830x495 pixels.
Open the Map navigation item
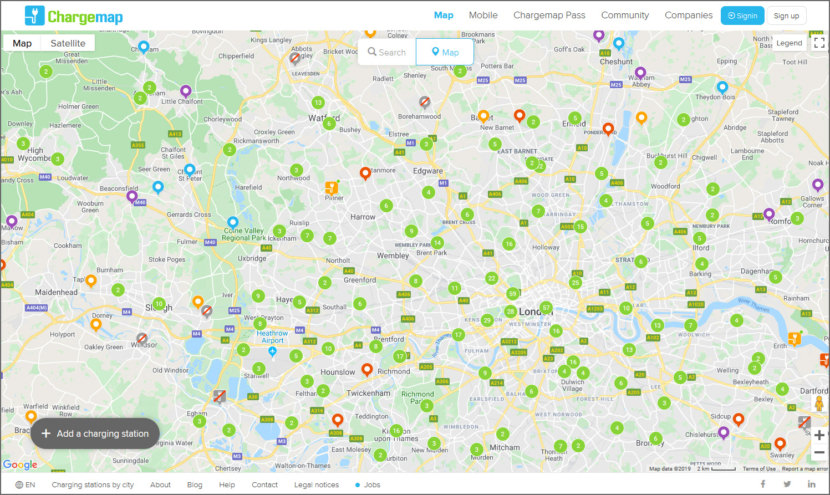coord(444,15)
